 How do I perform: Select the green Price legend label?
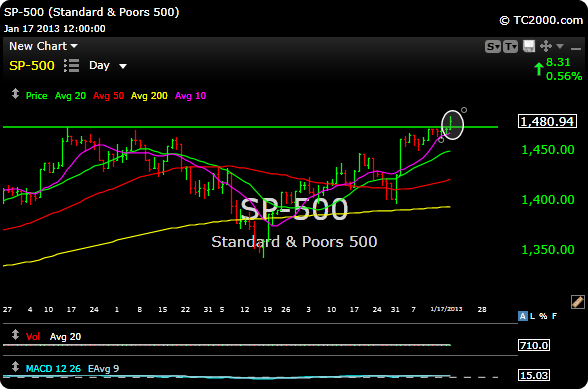[x=36, y=96]
